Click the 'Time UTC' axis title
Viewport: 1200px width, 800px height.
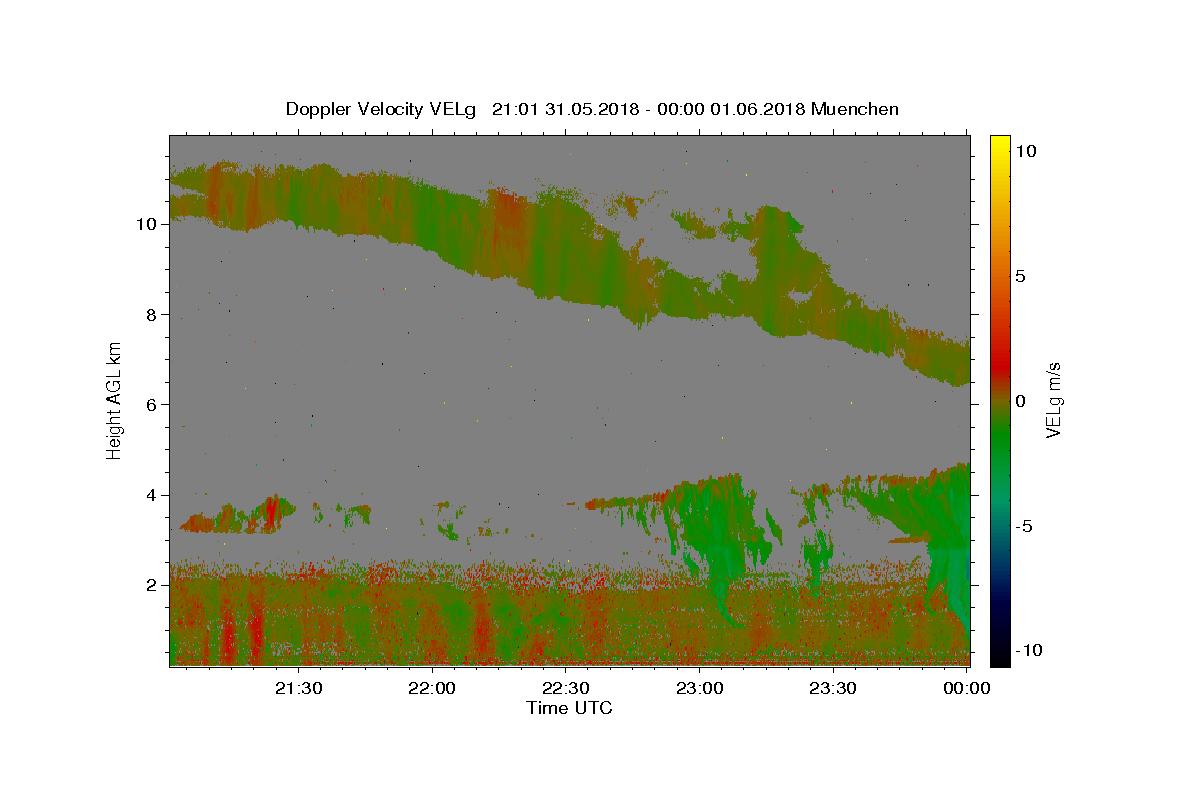tap(569, 708)
